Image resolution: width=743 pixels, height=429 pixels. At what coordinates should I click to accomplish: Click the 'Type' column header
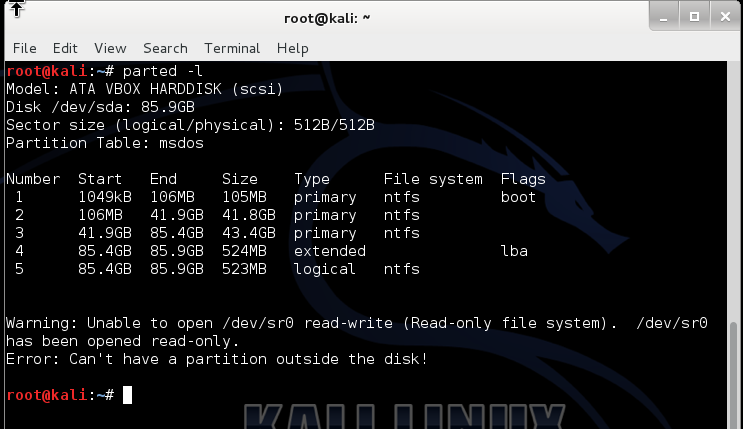pyautogui.click(x=312, y=179)
